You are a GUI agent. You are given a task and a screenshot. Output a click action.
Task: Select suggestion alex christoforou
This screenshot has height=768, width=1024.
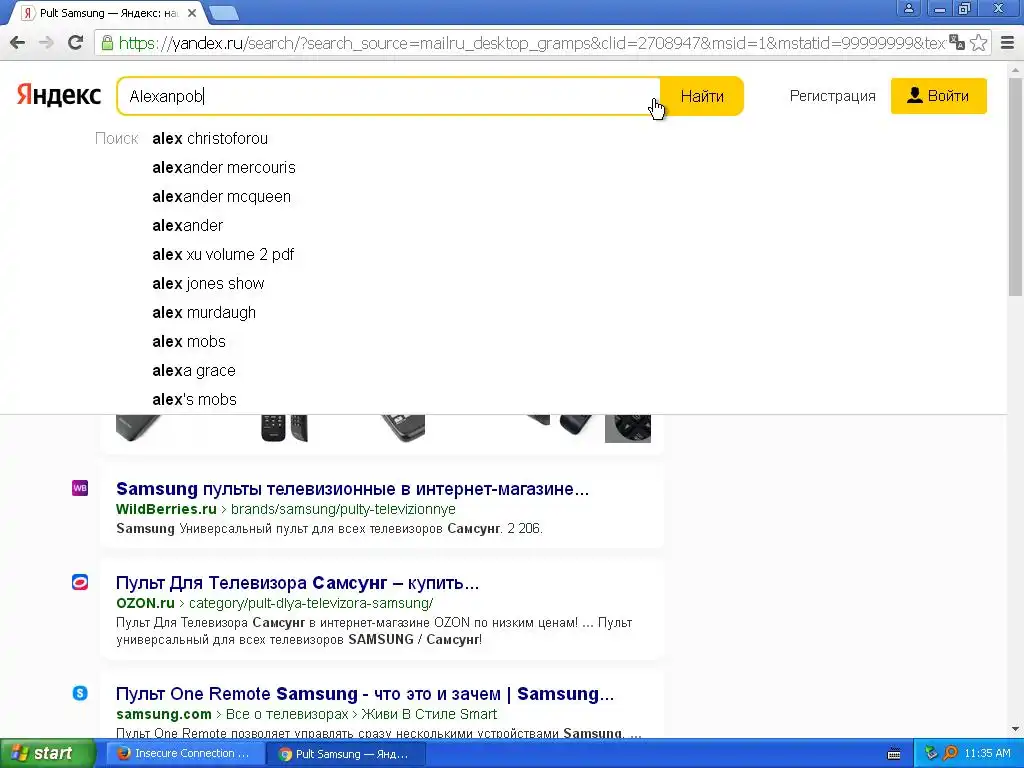click(x=210, y=138)
